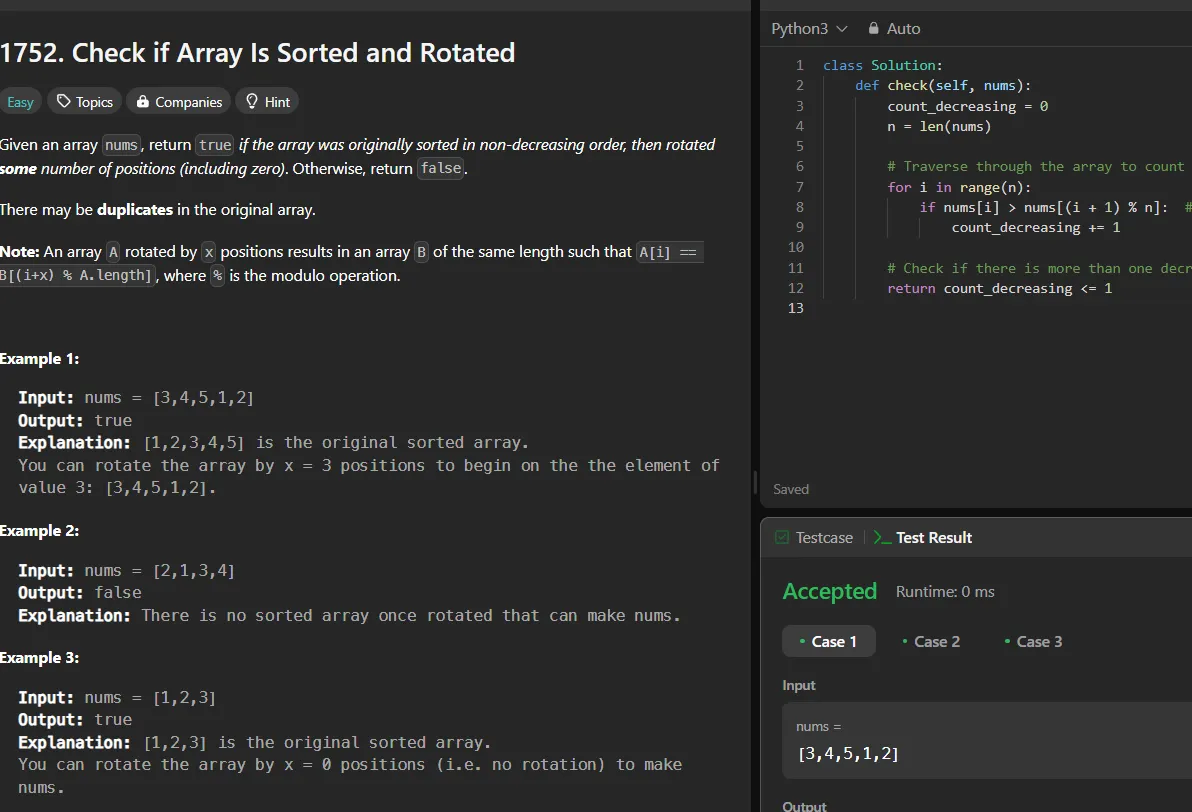Click the Hint button

point(266,101)
